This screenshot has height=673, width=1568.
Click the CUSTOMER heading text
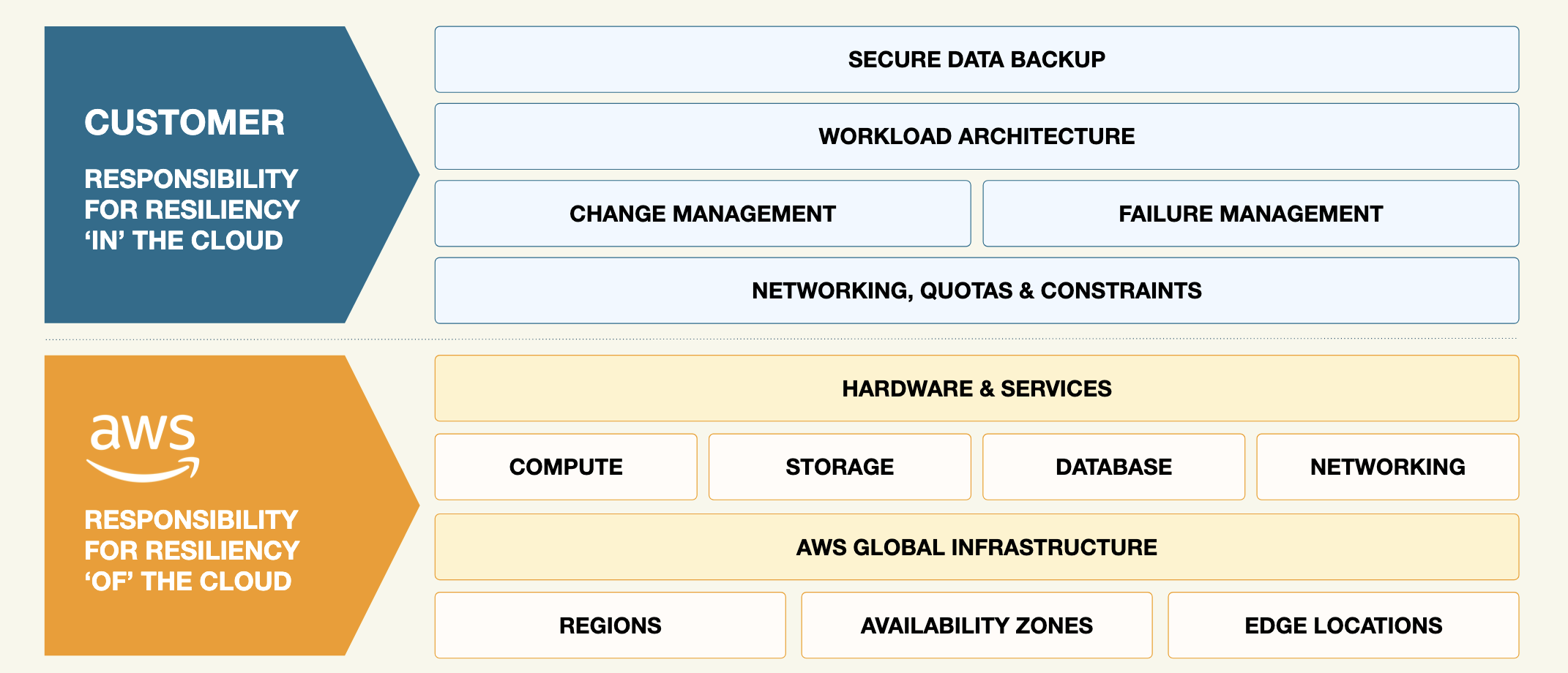[184, 122]
